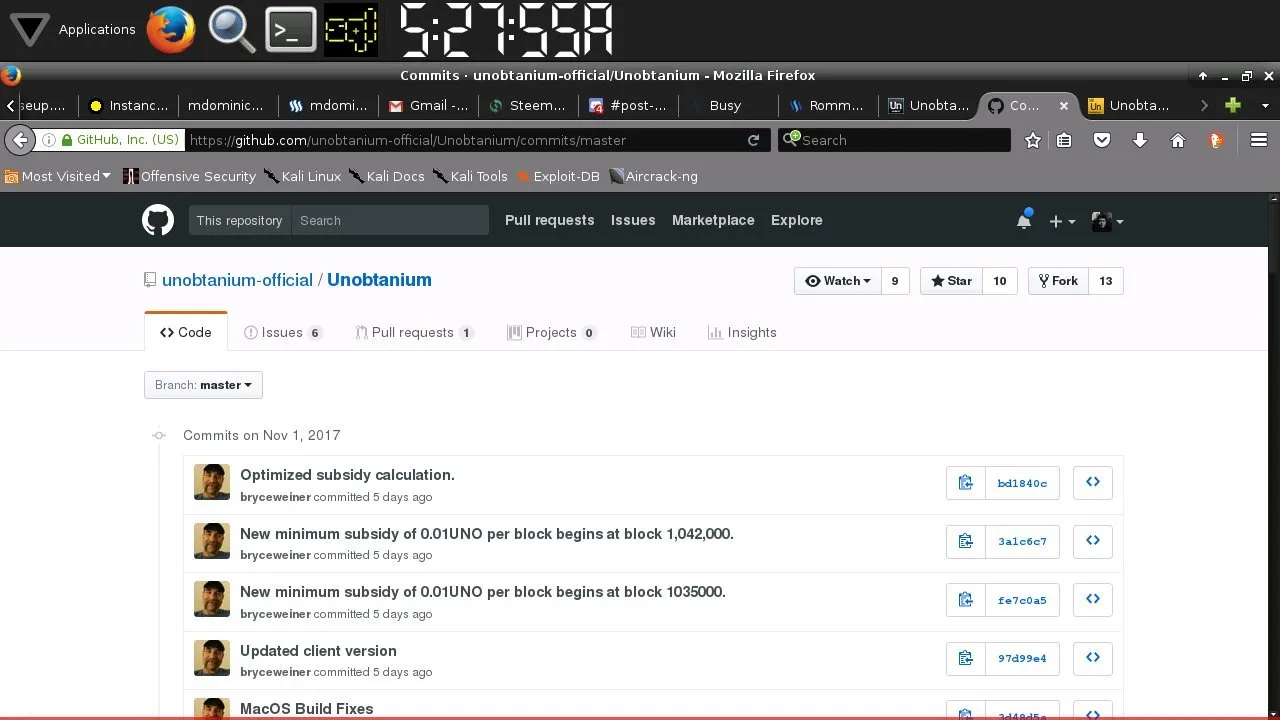Go back one page in Firefox

click(x=20, y=140)
